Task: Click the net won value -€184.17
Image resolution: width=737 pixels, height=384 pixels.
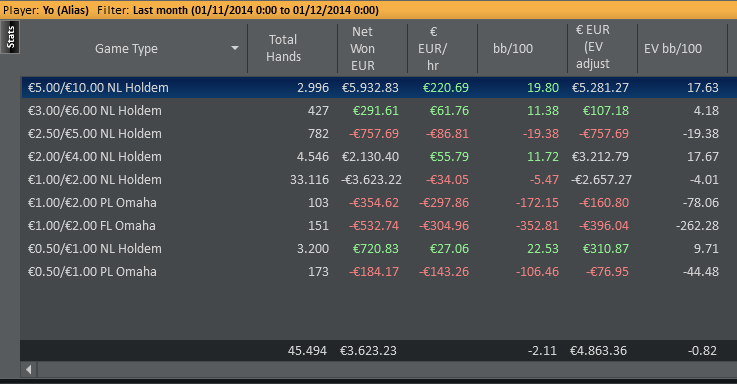Action: tap(374, 272)
